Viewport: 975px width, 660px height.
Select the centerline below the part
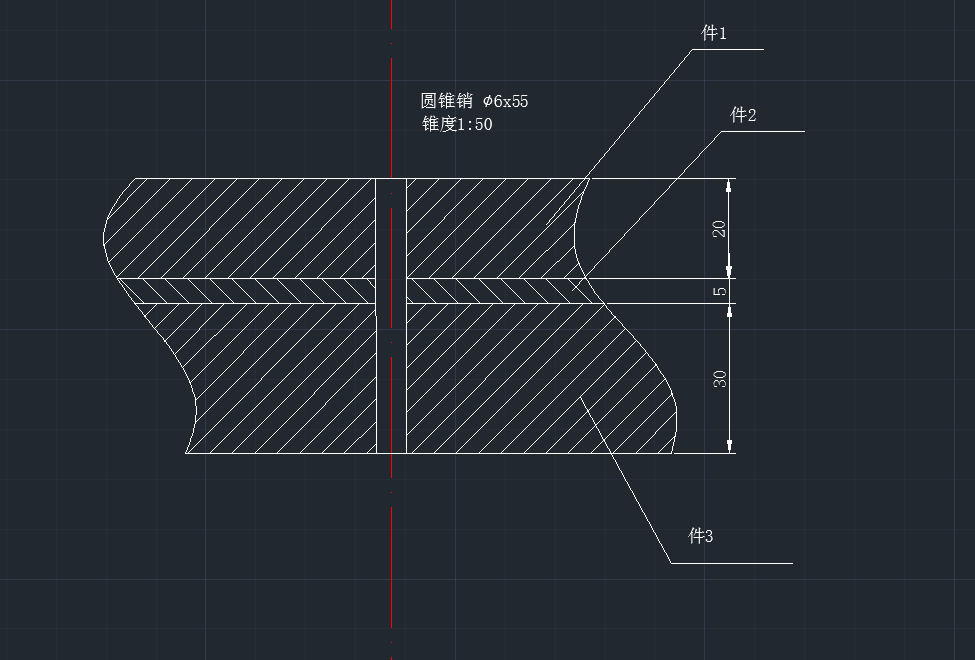click(391, 560)
